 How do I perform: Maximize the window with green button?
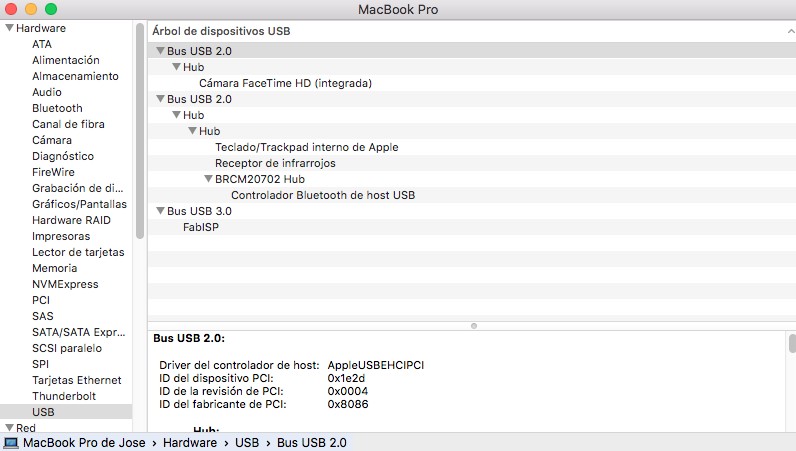(x=51, y=9)
